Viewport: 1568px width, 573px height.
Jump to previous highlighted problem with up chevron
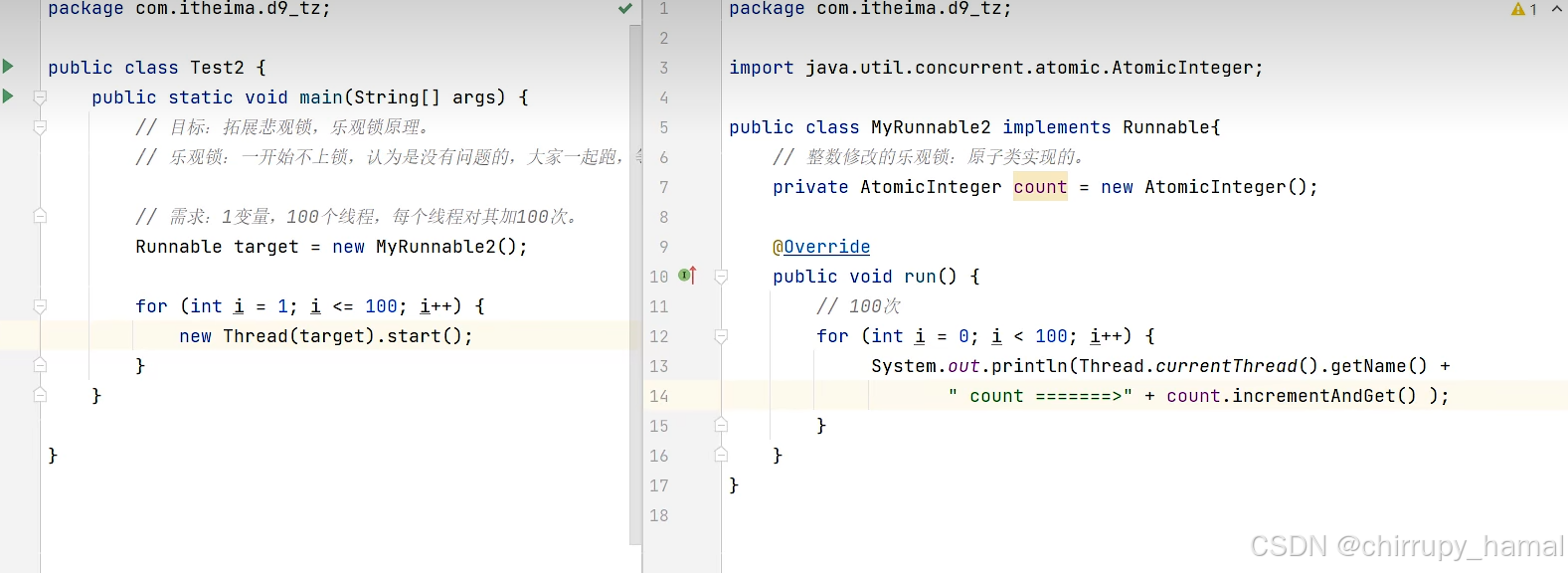coord(1556,9)
